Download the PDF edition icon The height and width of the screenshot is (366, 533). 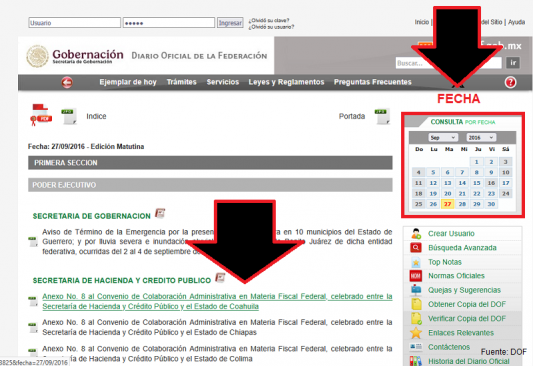point(41,115)
